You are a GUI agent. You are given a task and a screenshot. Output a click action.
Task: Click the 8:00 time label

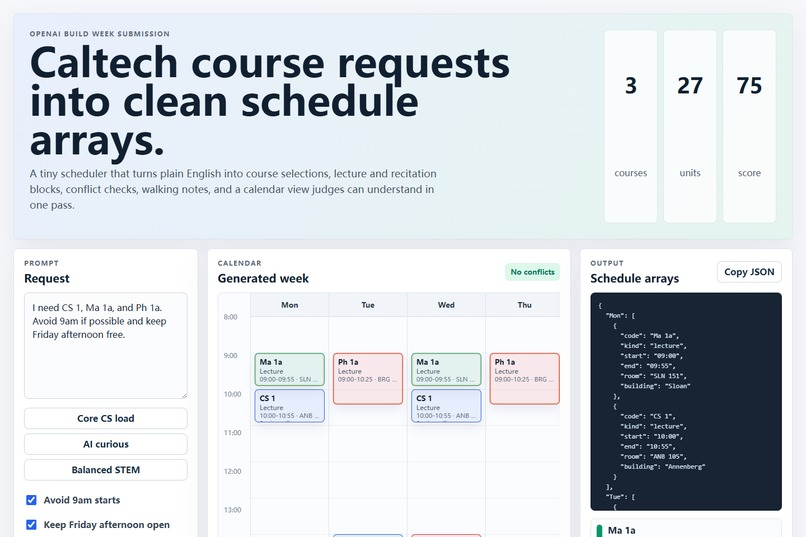pos(231,317)
